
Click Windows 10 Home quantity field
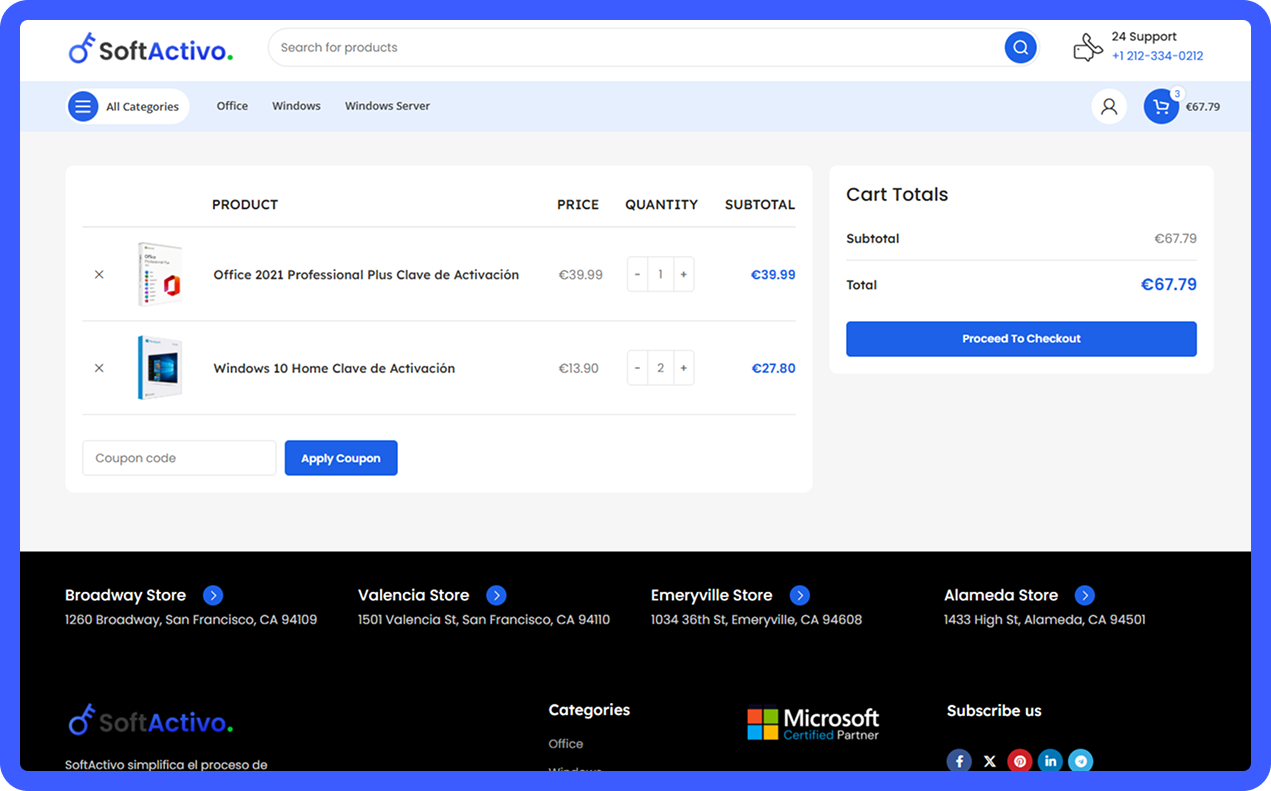660,368
